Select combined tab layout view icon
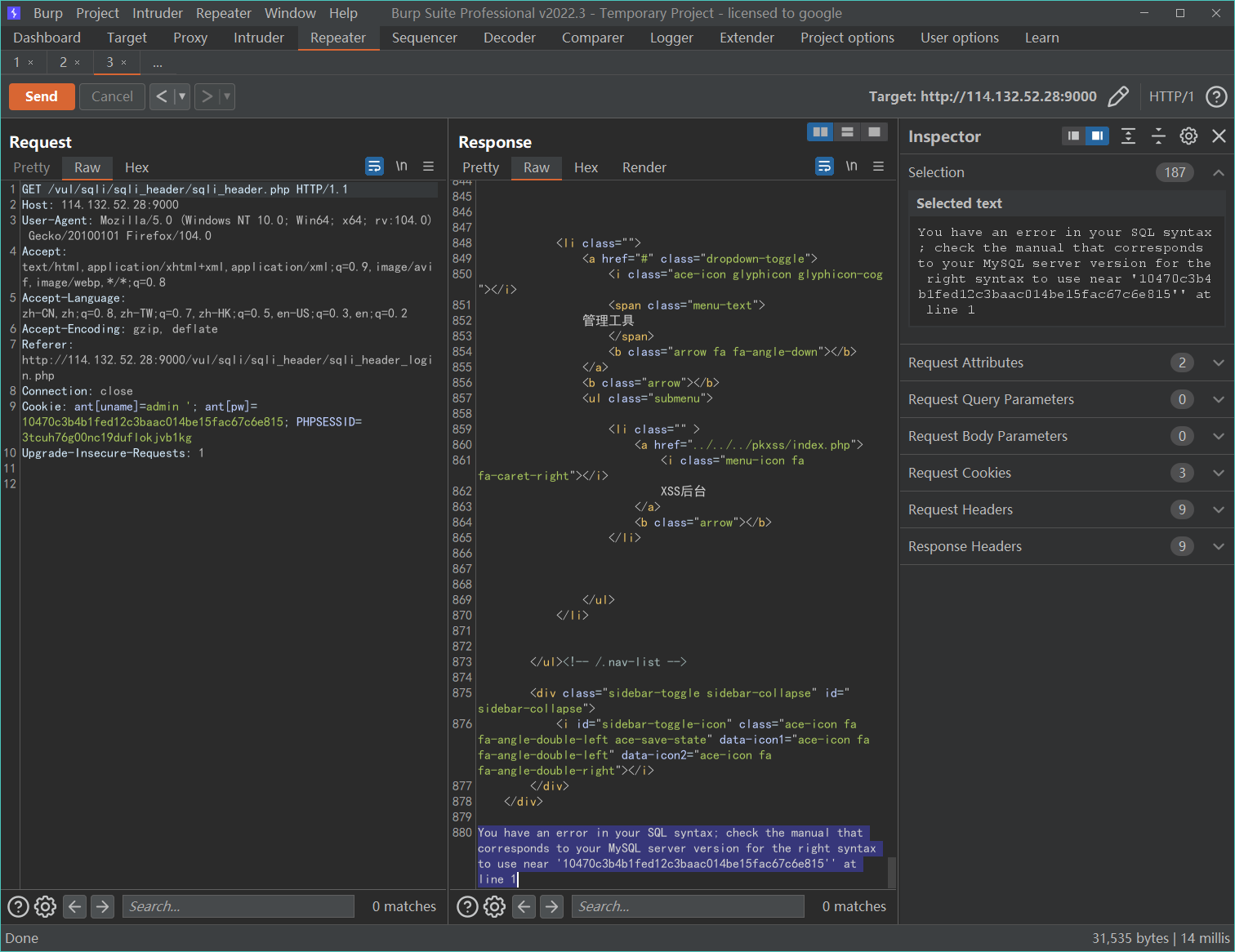Screen dimensions: 1235x952 point(874,131)
